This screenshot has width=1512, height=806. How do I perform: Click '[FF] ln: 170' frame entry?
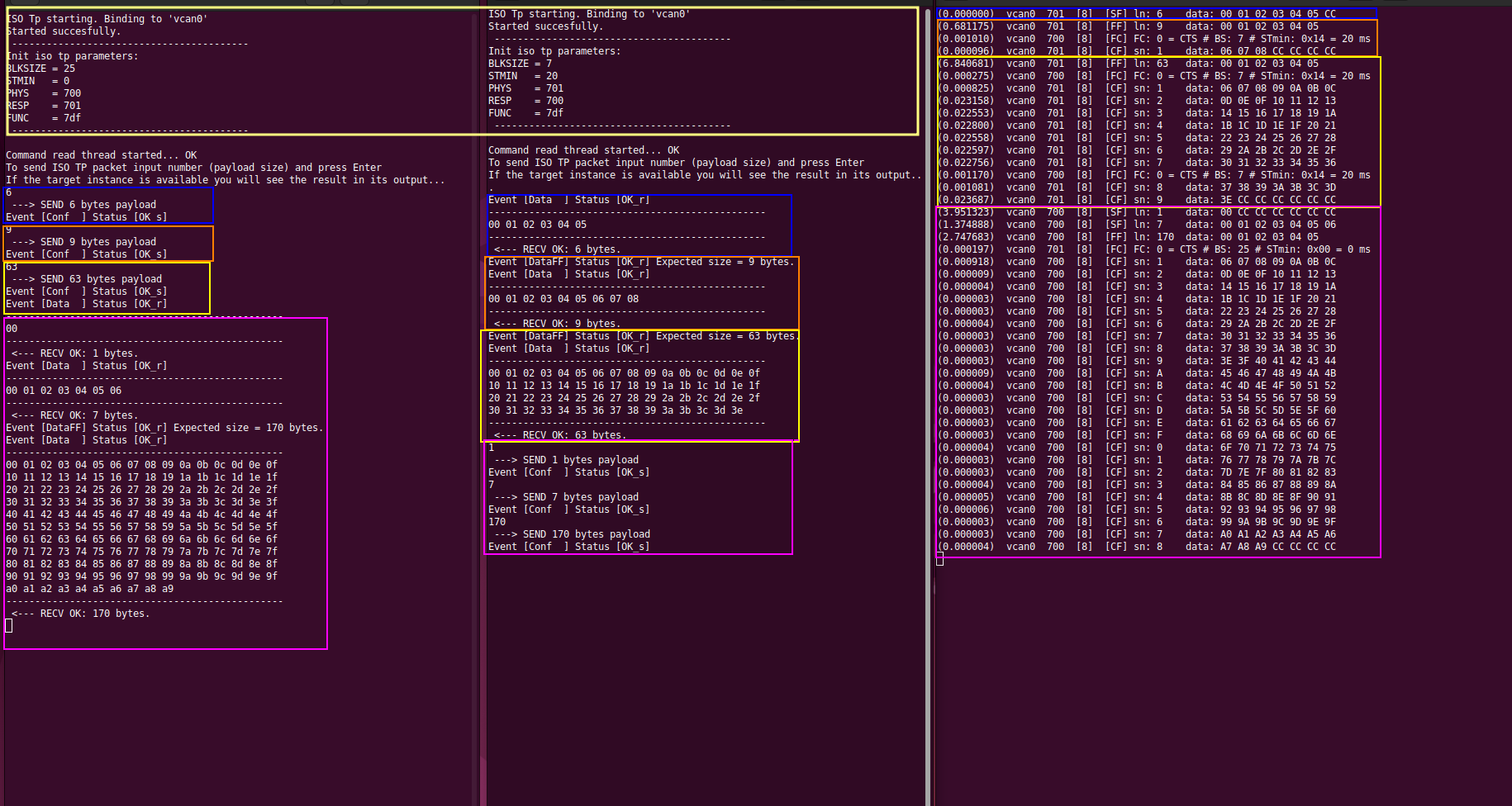click(1140, 237)
